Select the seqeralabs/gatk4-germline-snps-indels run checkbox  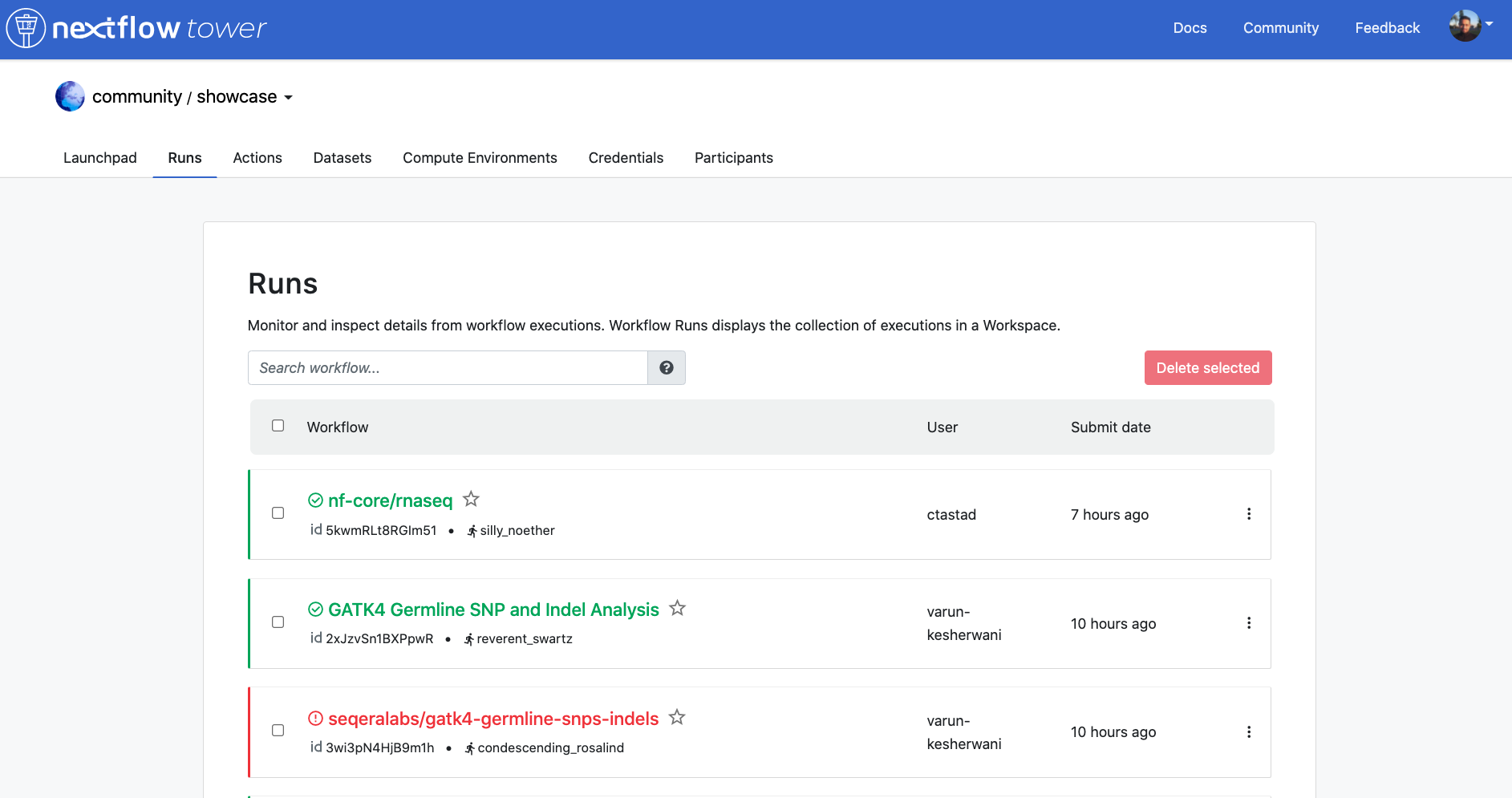point(278,731)
